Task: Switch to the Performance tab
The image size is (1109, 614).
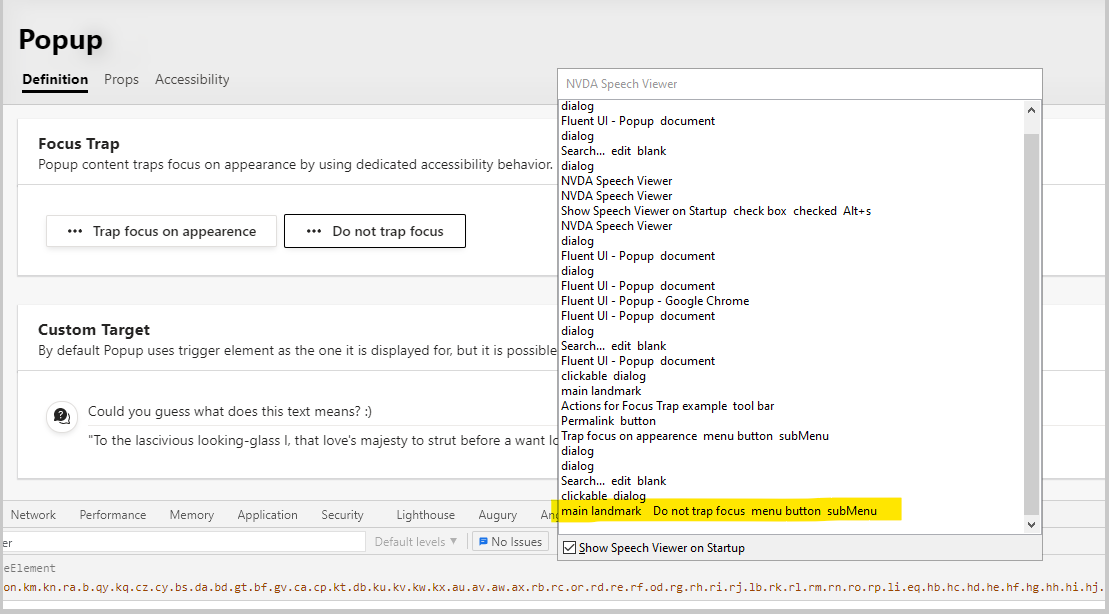Action: [x=112, y=514]
